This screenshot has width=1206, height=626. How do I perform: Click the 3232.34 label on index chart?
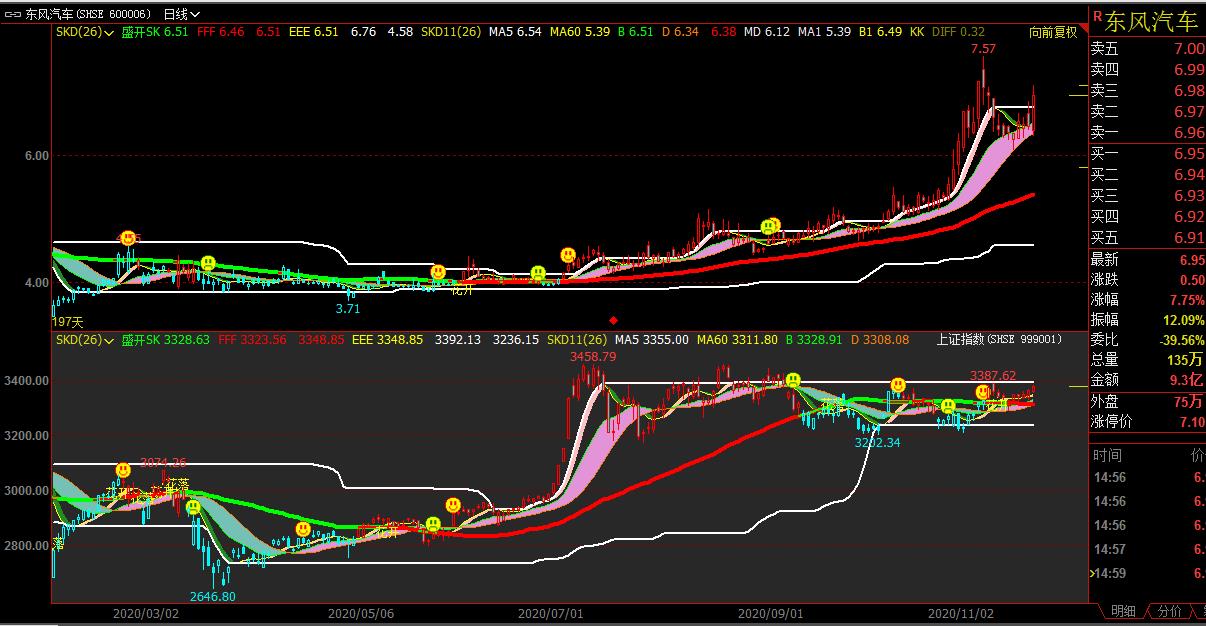tap(878, 442)
